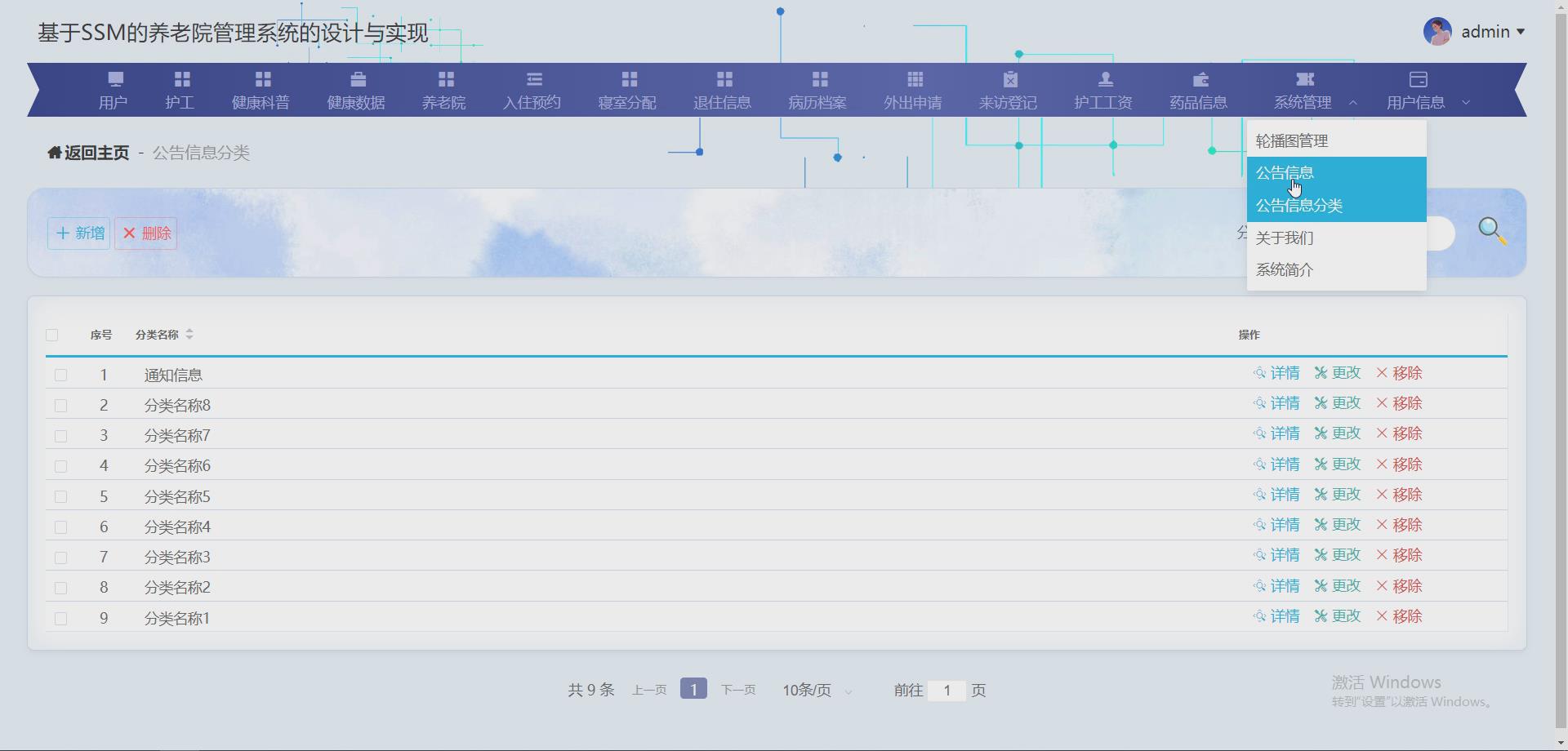Open 关于我们 from the dropdown menu

[1285, 238]
